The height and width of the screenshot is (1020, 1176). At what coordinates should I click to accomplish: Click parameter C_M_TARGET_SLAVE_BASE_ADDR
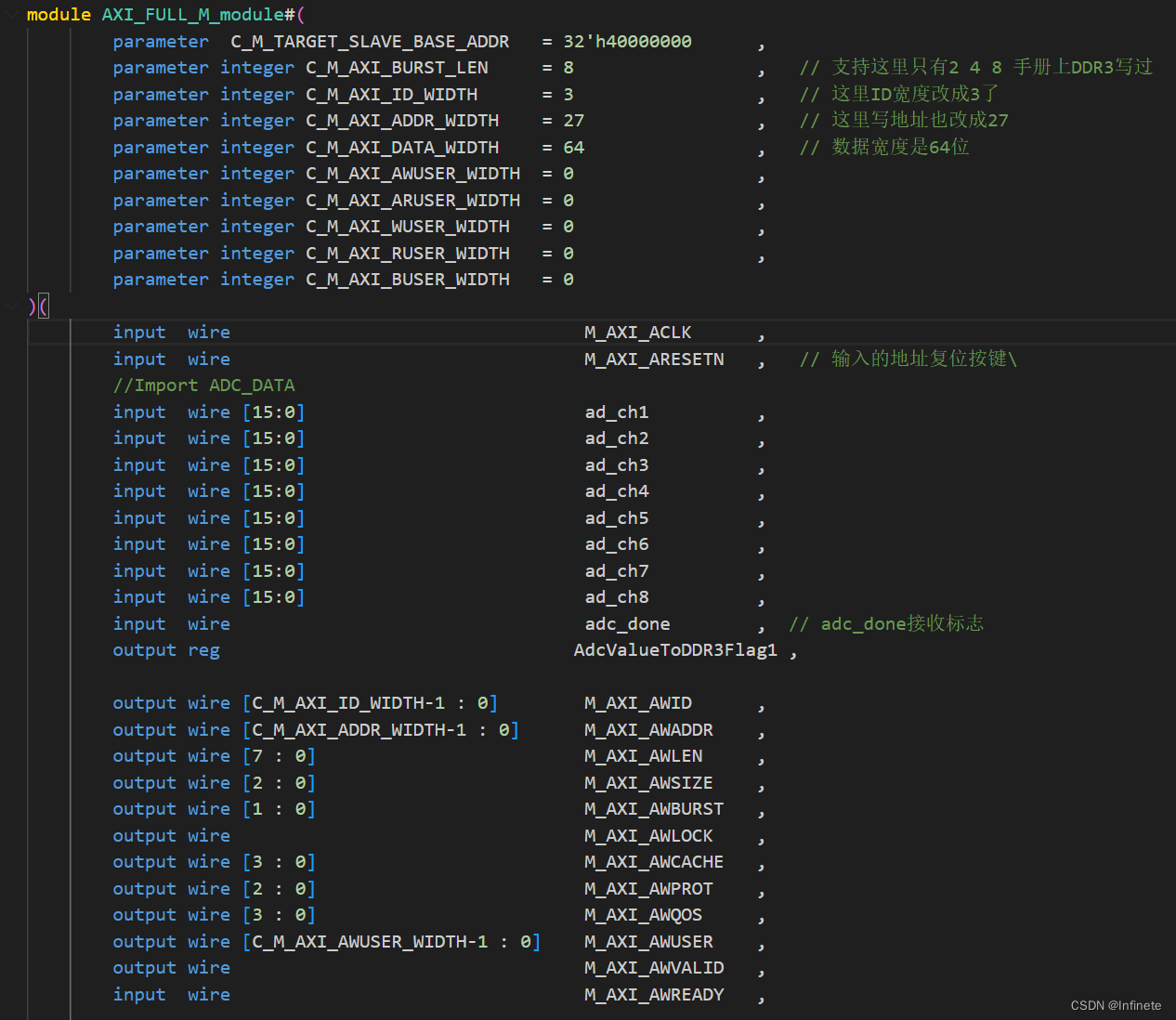370,41
